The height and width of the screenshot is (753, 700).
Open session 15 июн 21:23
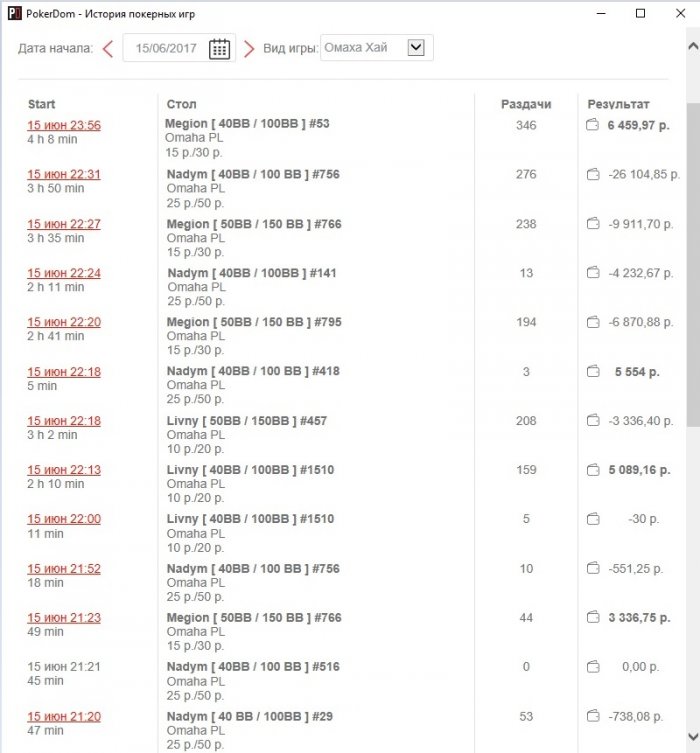[64, 618]
